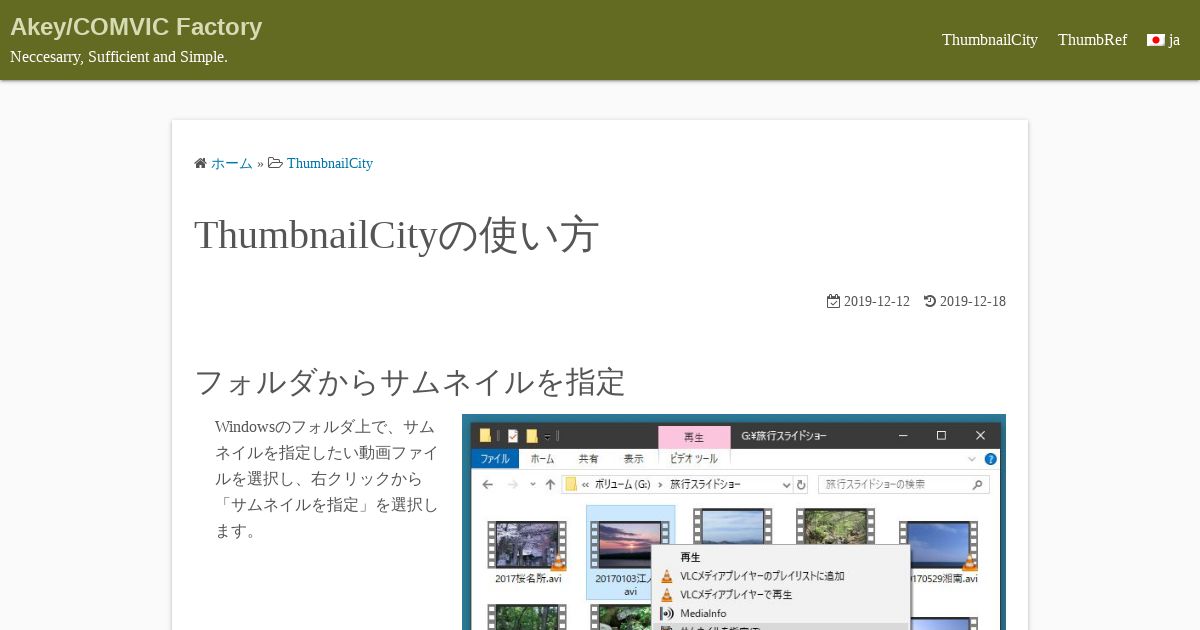
Task: Follow the ホーム breadcrumb link
Action: (232, 163)
